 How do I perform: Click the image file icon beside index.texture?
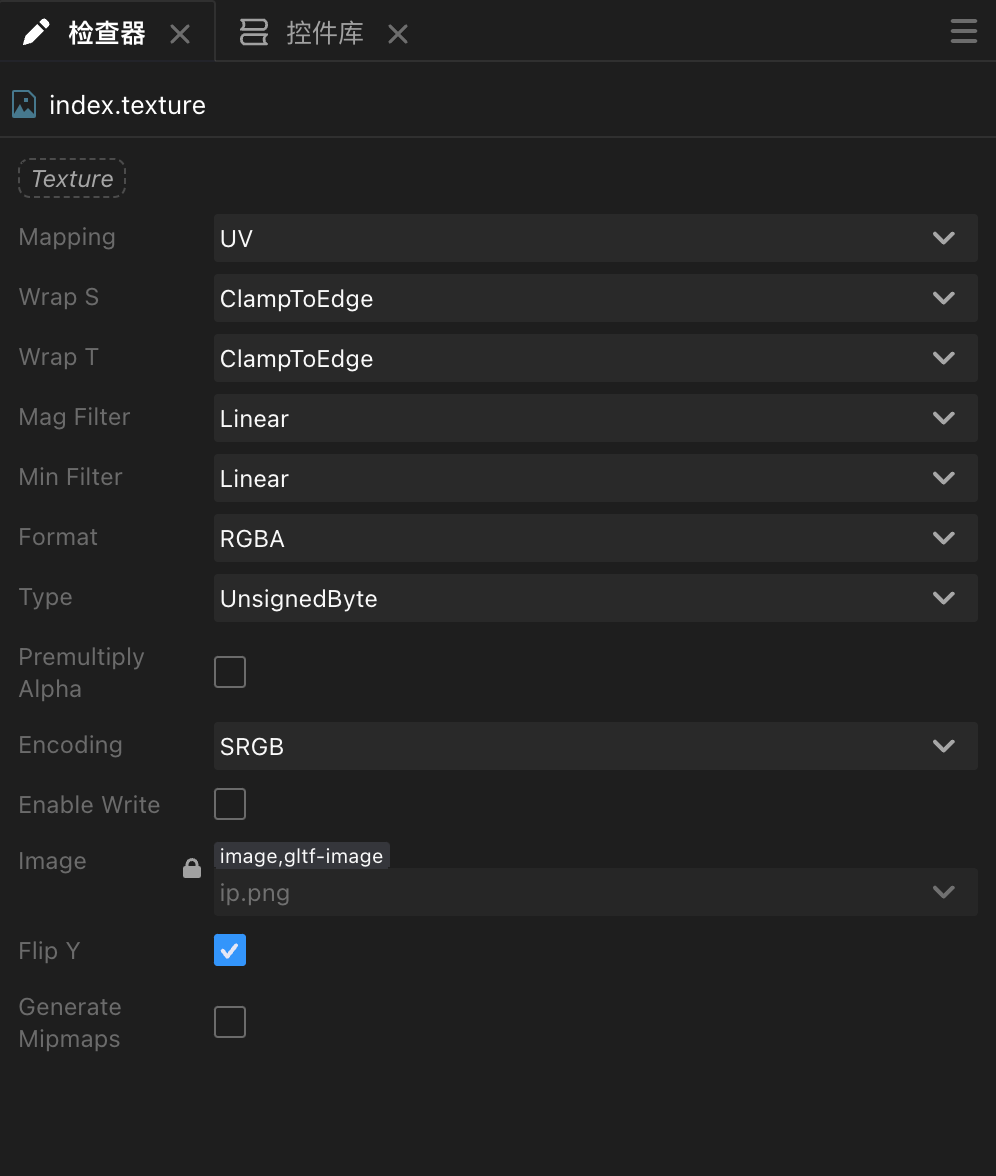pyautogui.click(x=24, y=105)
